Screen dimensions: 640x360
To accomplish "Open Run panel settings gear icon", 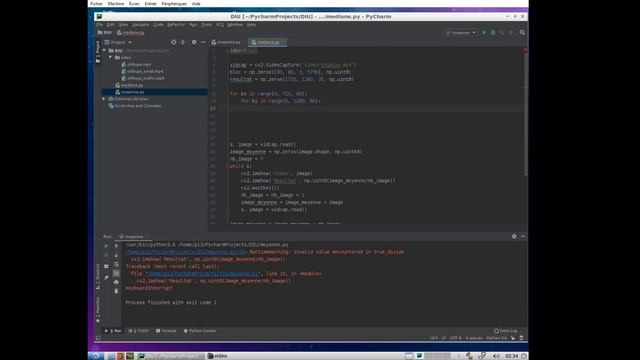I will pyautogui.click(x=514, y=236).
